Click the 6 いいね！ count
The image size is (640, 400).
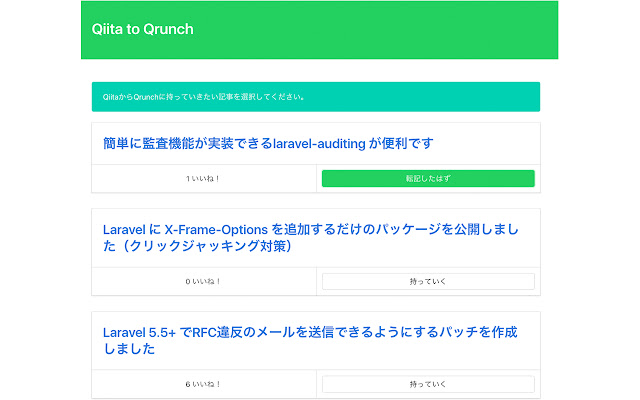pos(203,384)
